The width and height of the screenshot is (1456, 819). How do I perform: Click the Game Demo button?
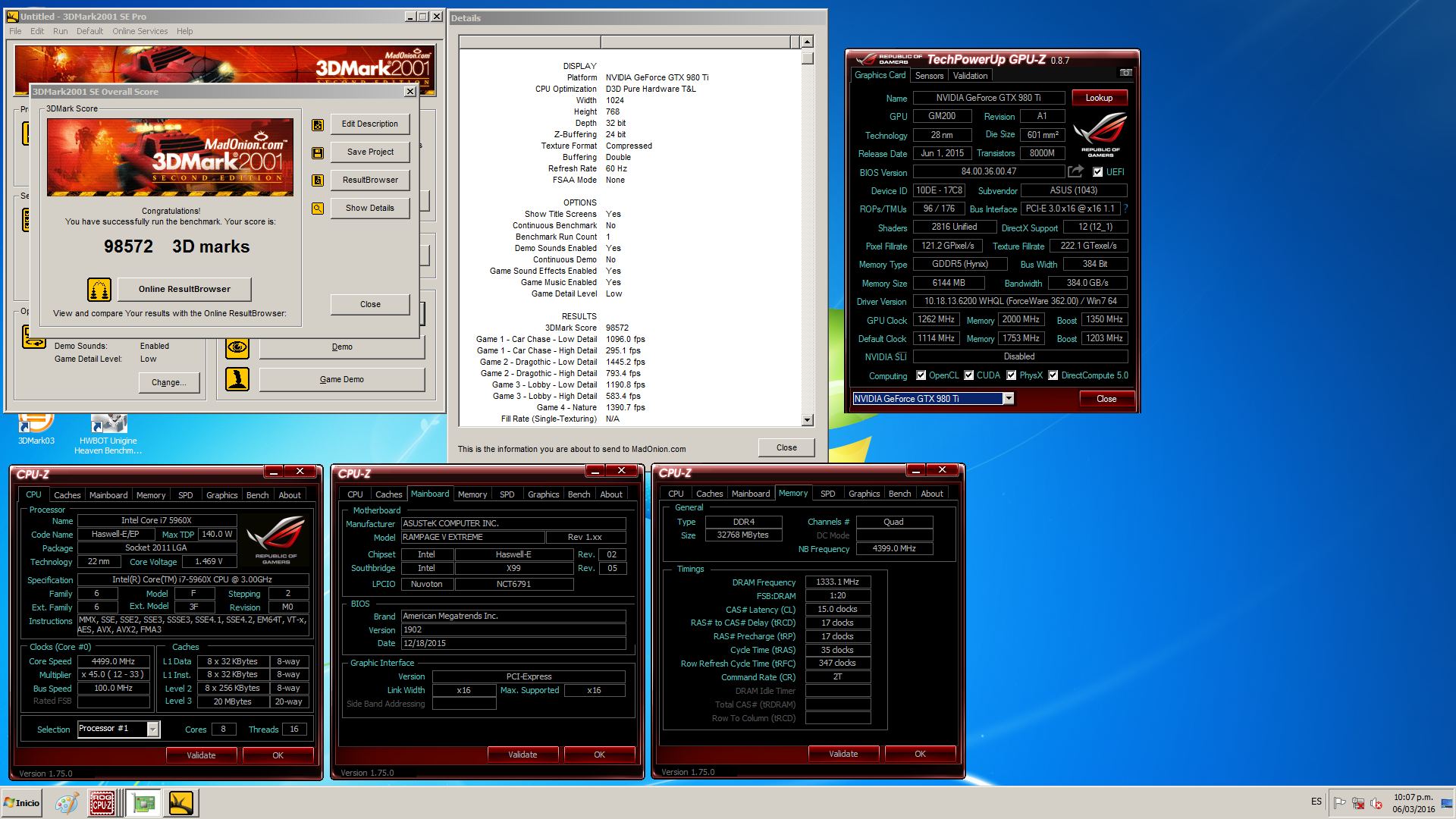pyautogui.click(x=342, y=379)
